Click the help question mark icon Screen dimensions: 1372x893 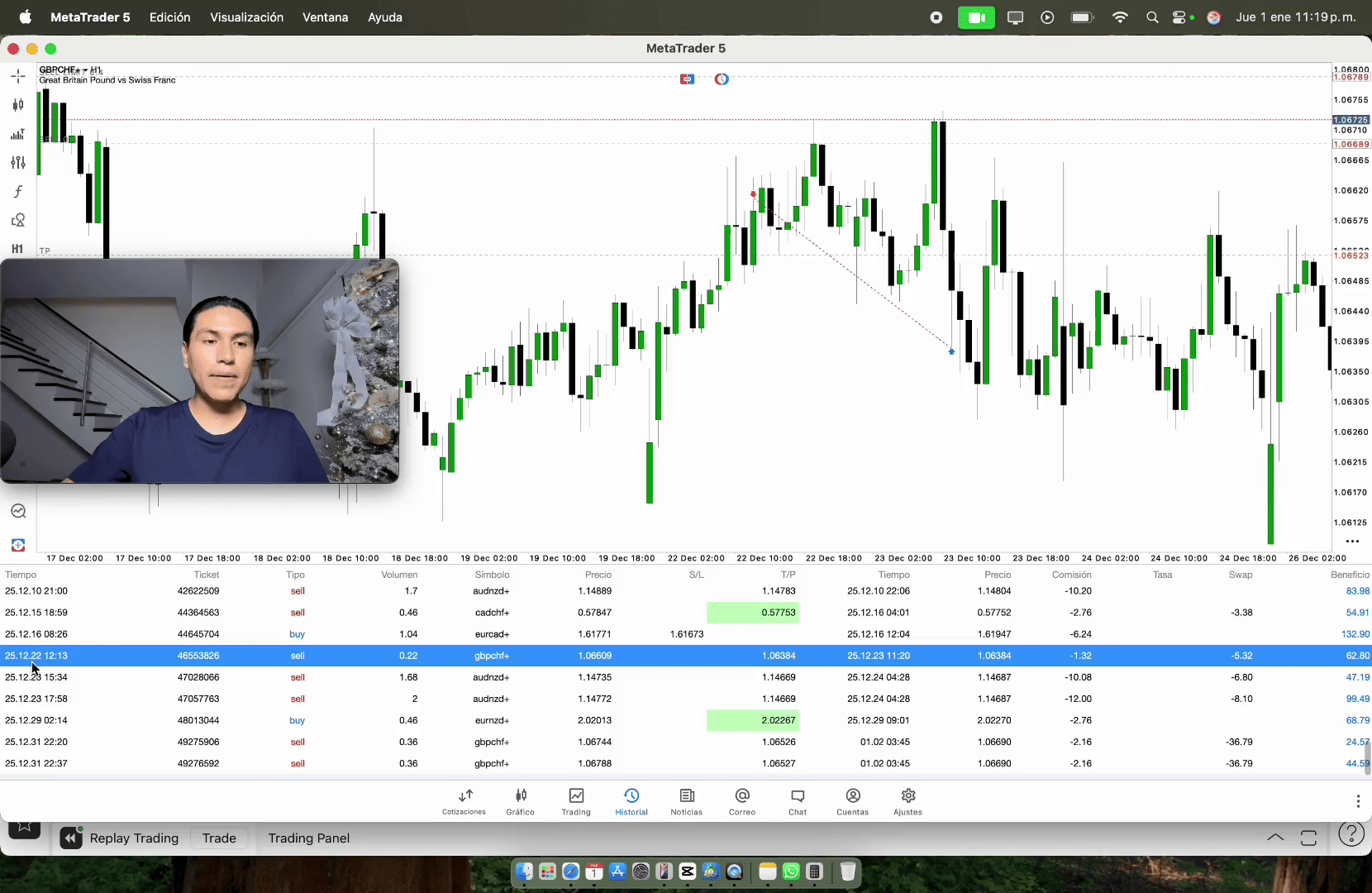click(1351, 835)
